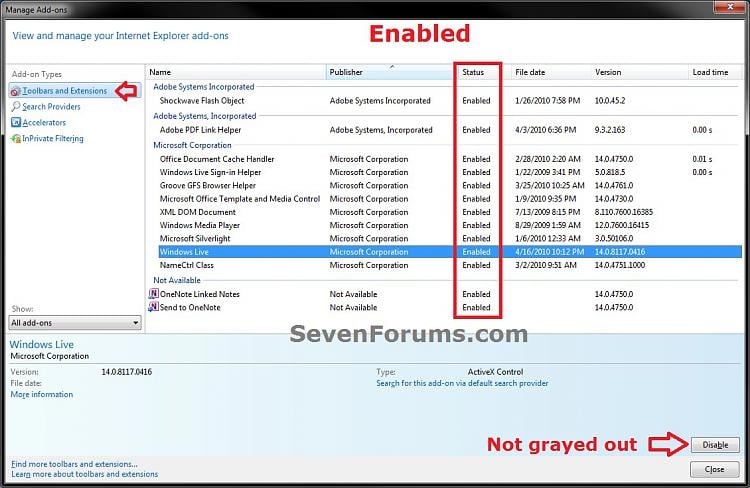Click Not Available group header

pos(177,280)
